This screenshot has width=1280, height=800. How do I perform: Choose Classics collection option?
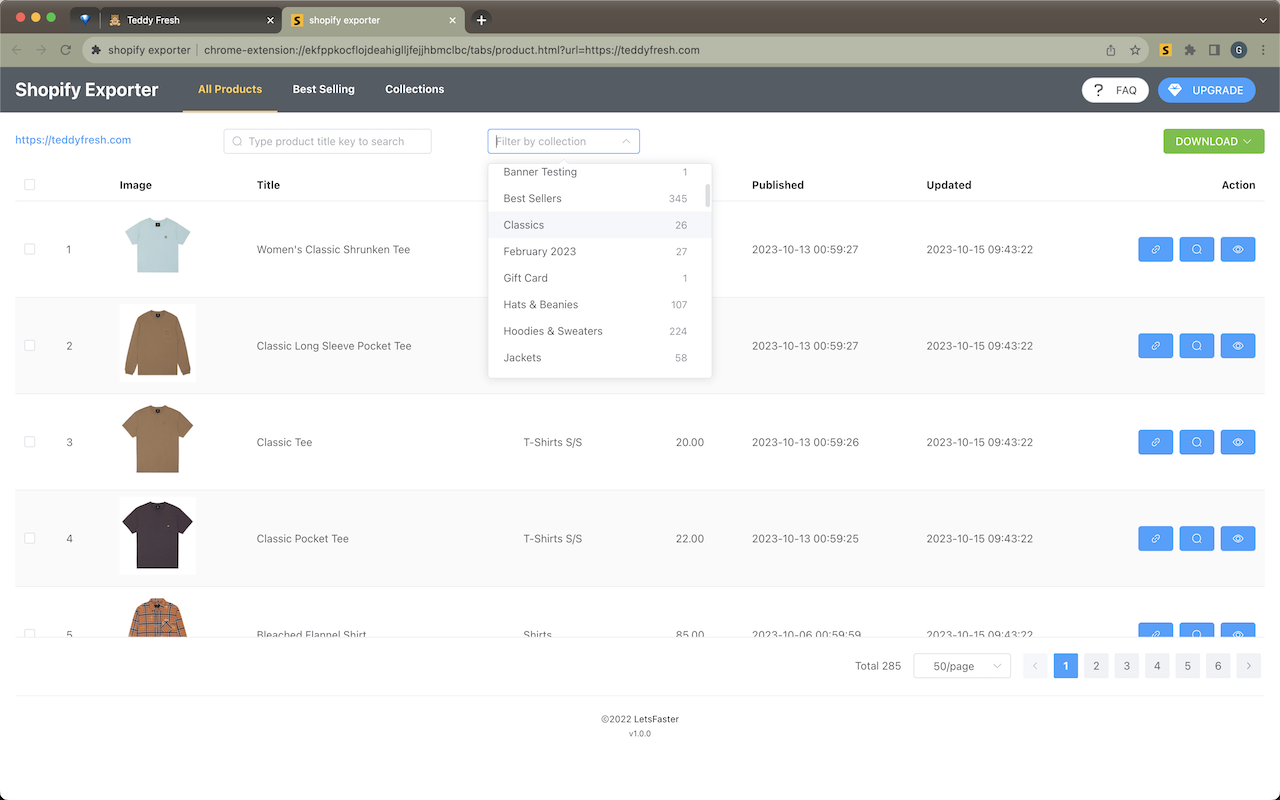599,225
